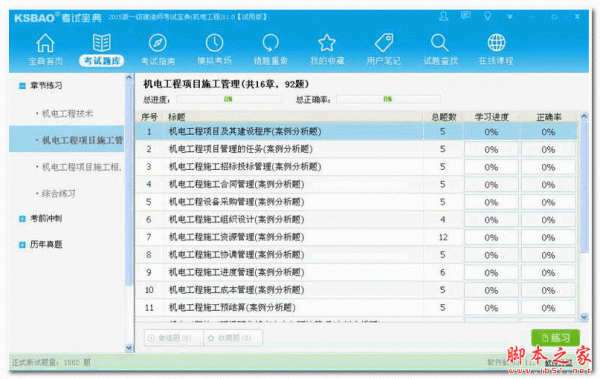Image resolution: width=600 pixels, height=379 pixels.
Task: Click the chapter heading 机电工程项目施工管理(共16章,92题)
Action: 226,84
